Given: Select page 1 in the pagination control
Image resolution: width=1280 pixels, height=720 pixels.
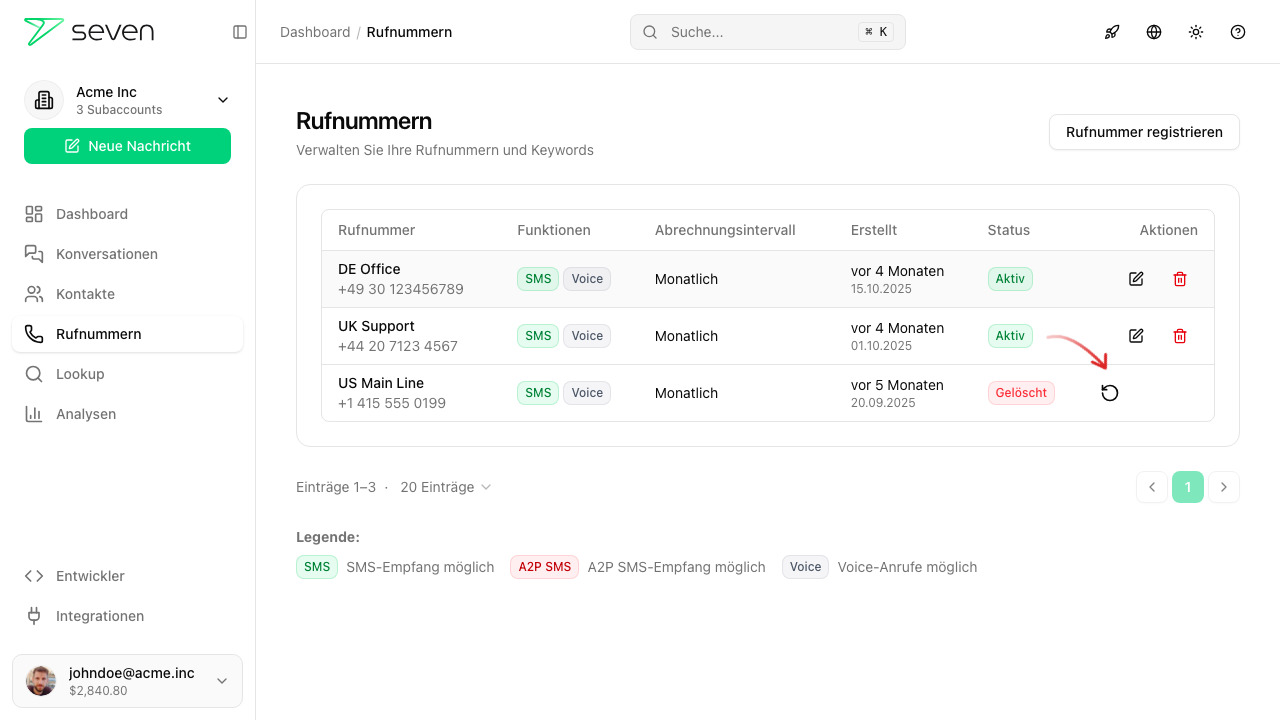Looking at the screenshot, I should point(1188,487).
